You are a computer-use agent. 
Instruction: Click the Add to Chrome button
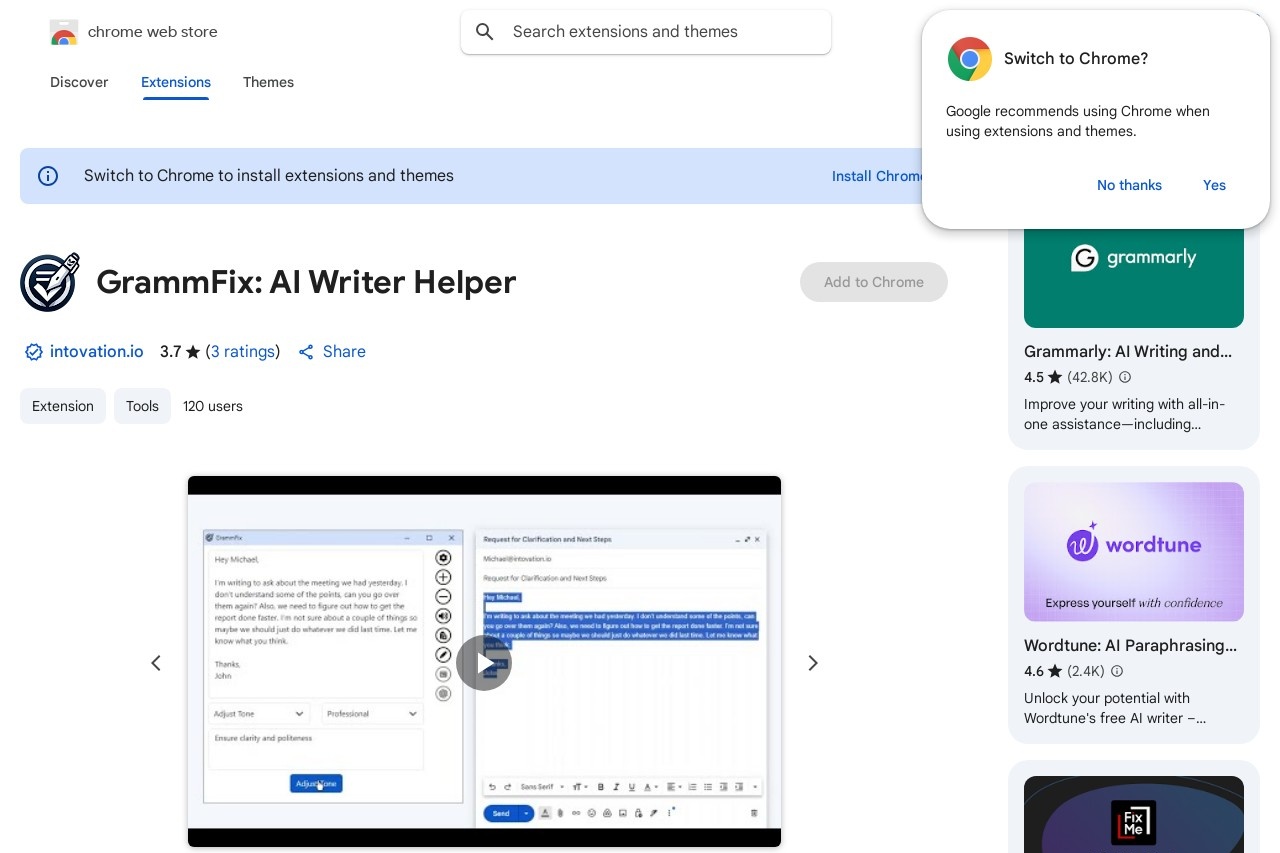point(874,282)
